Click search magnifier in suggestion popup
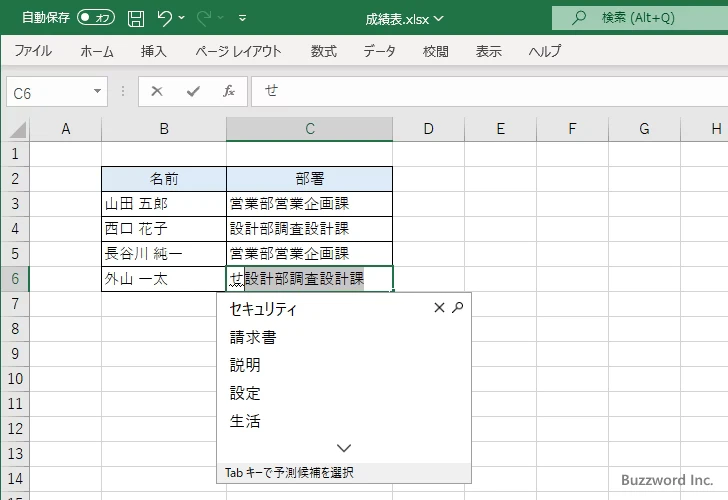This screenshot has width=728, height=500. pos(458,308)
